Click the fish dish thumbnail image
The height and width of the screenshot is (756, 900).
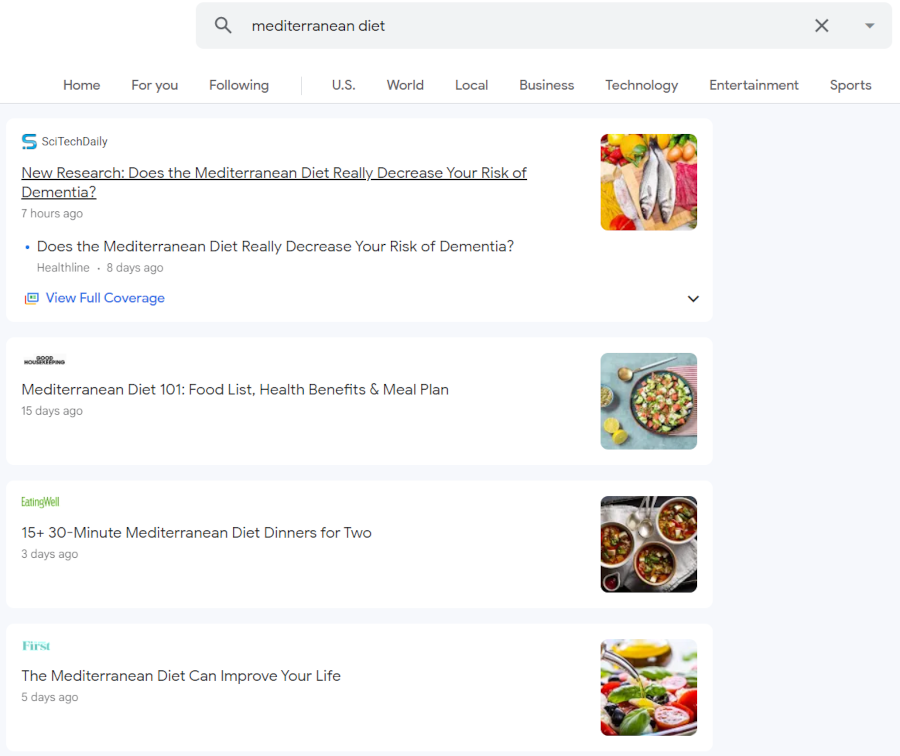click(648, 182)
